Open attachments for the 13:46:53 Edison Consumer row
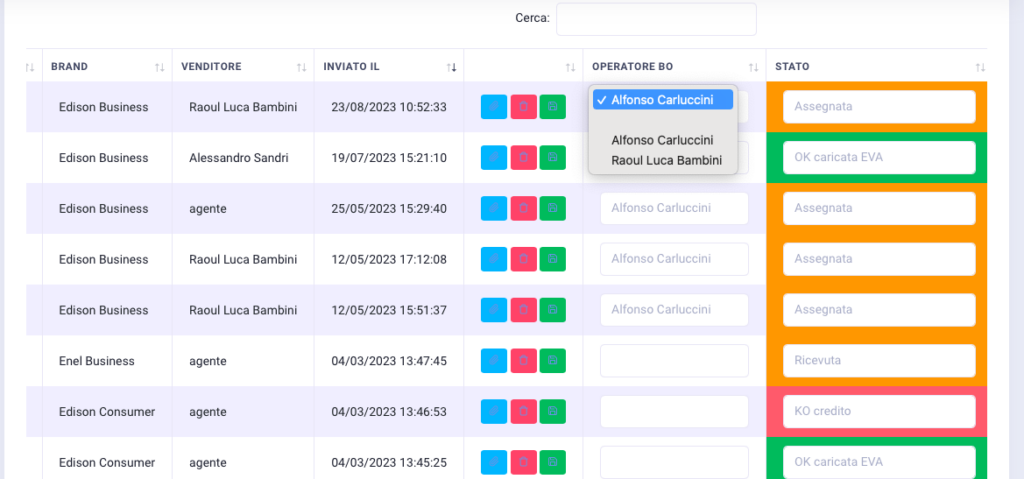The image size is (1024, 479). pyautogui.click(x=494, y=412)
